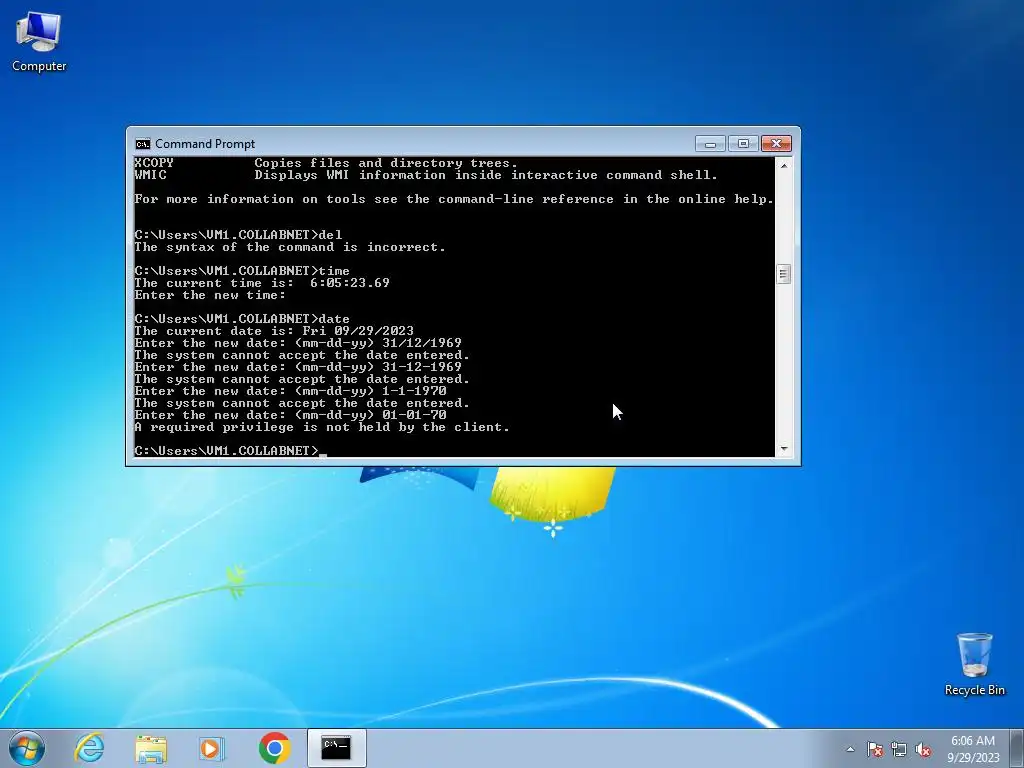Show hidden tray icons arrow
Screen dimensions: 1024x768
850,749
